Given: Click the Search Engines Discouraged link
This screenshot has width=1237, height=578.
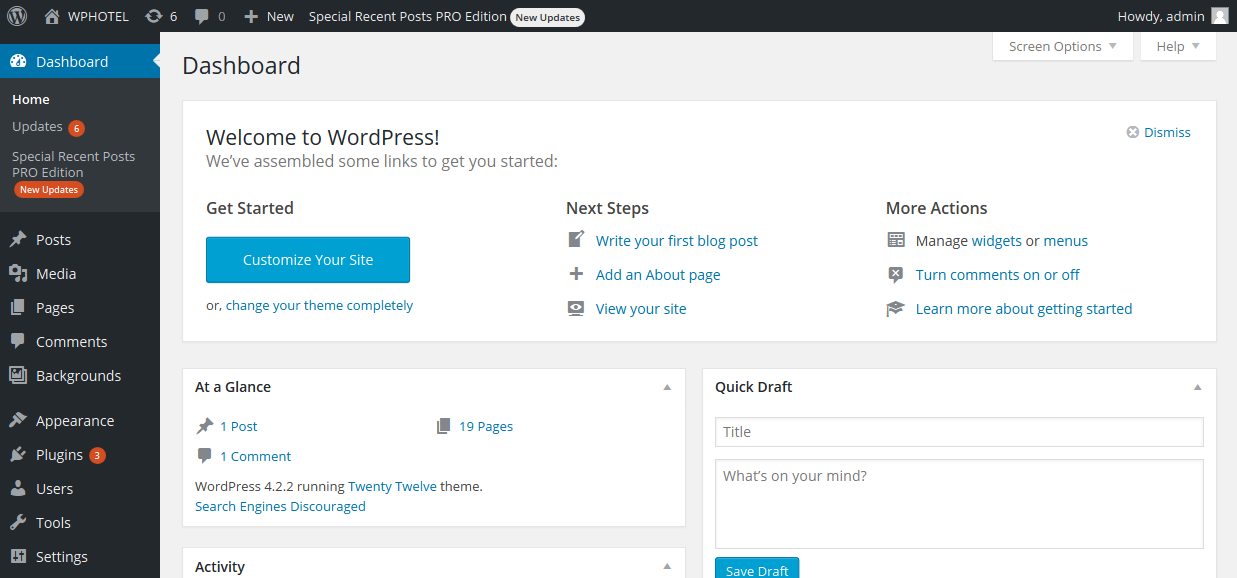Looking at the screenshot, I should click(280, 507).
